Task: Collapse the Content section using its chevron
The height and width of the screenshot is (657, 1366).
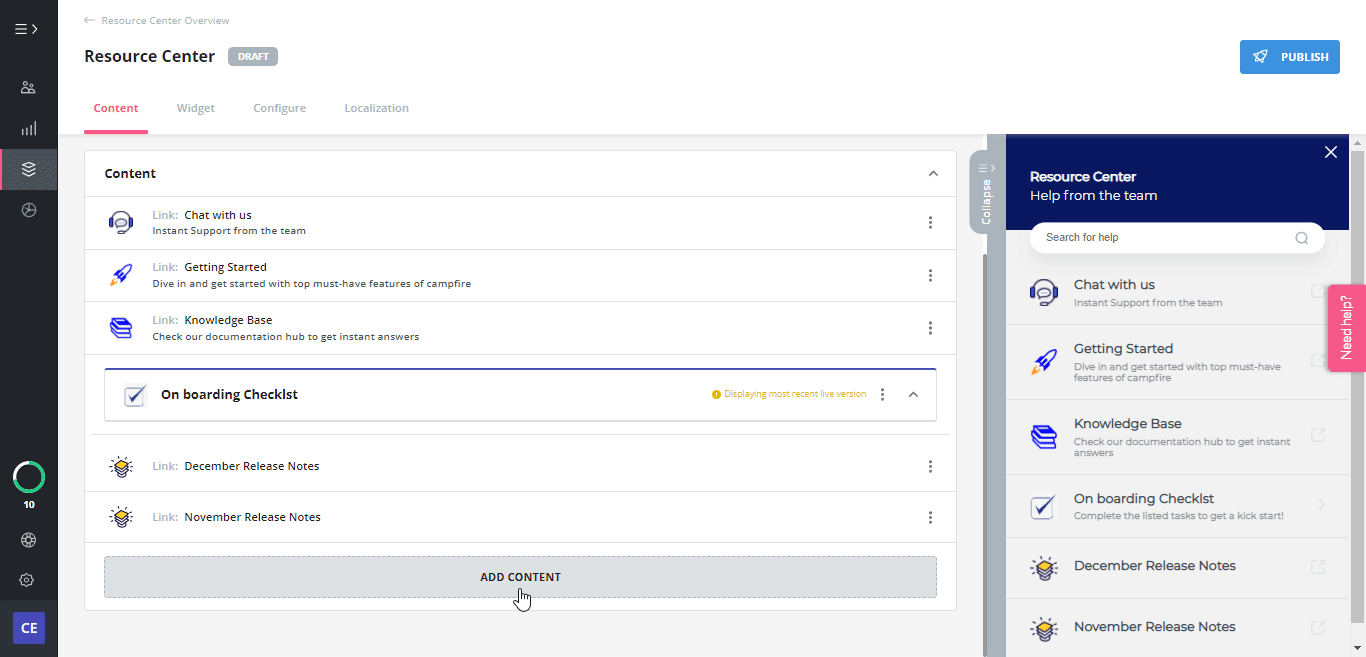Action: click(933, 173)
